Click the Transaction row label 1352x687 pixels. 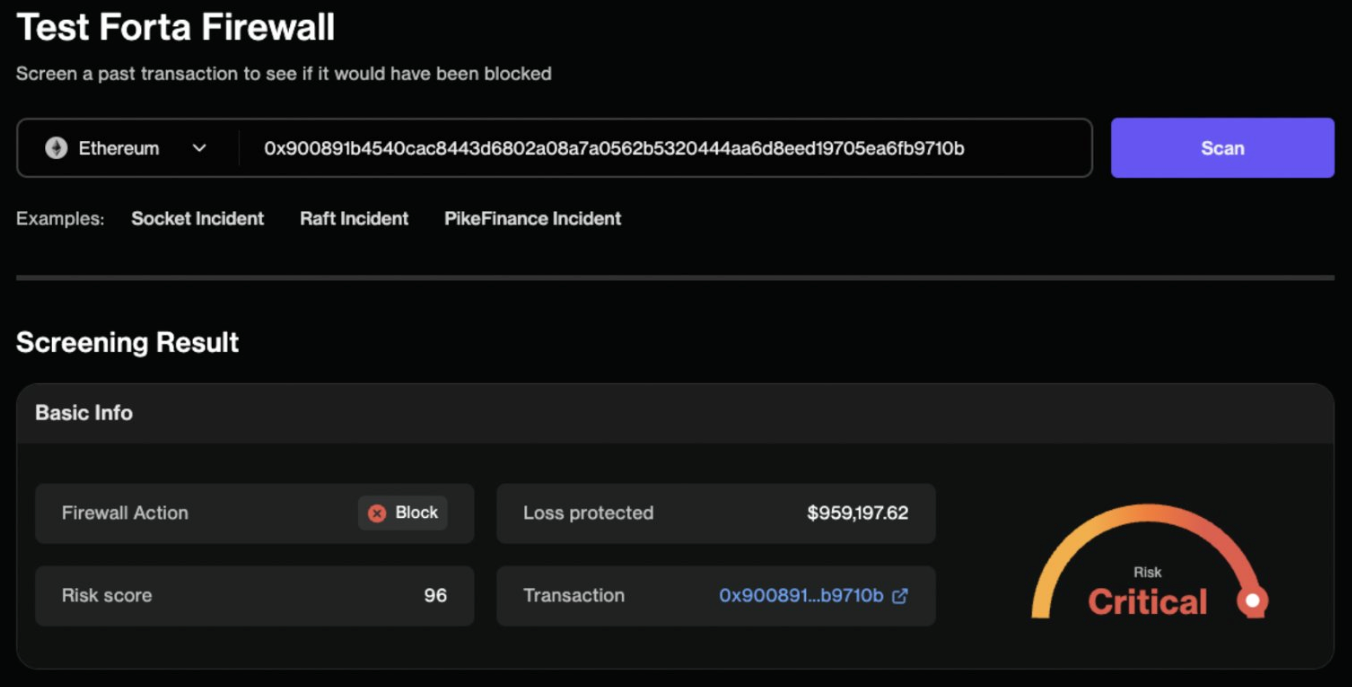[x=574, y=595]
